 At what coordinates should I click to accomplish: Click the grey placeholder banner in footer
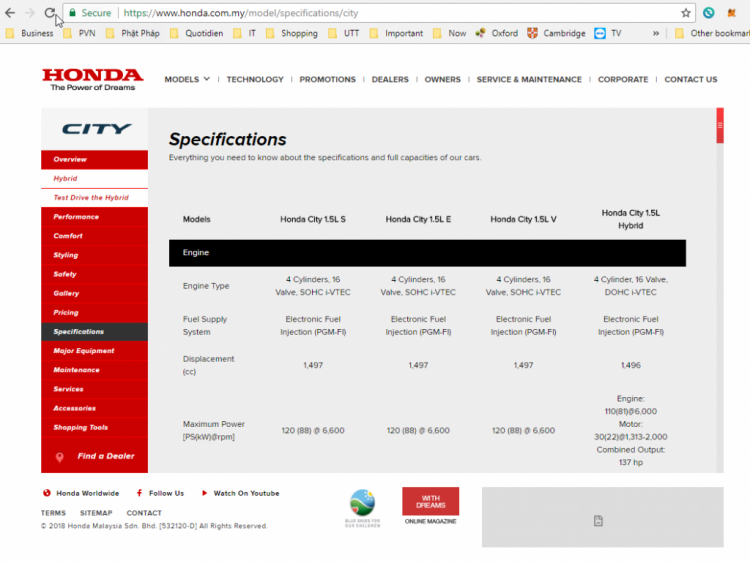pos(602,517)
